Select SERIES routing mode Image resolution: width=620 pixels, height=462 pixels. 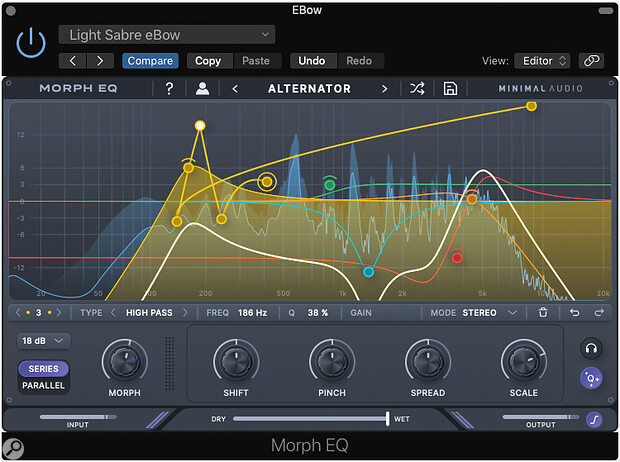pos(43,369)
